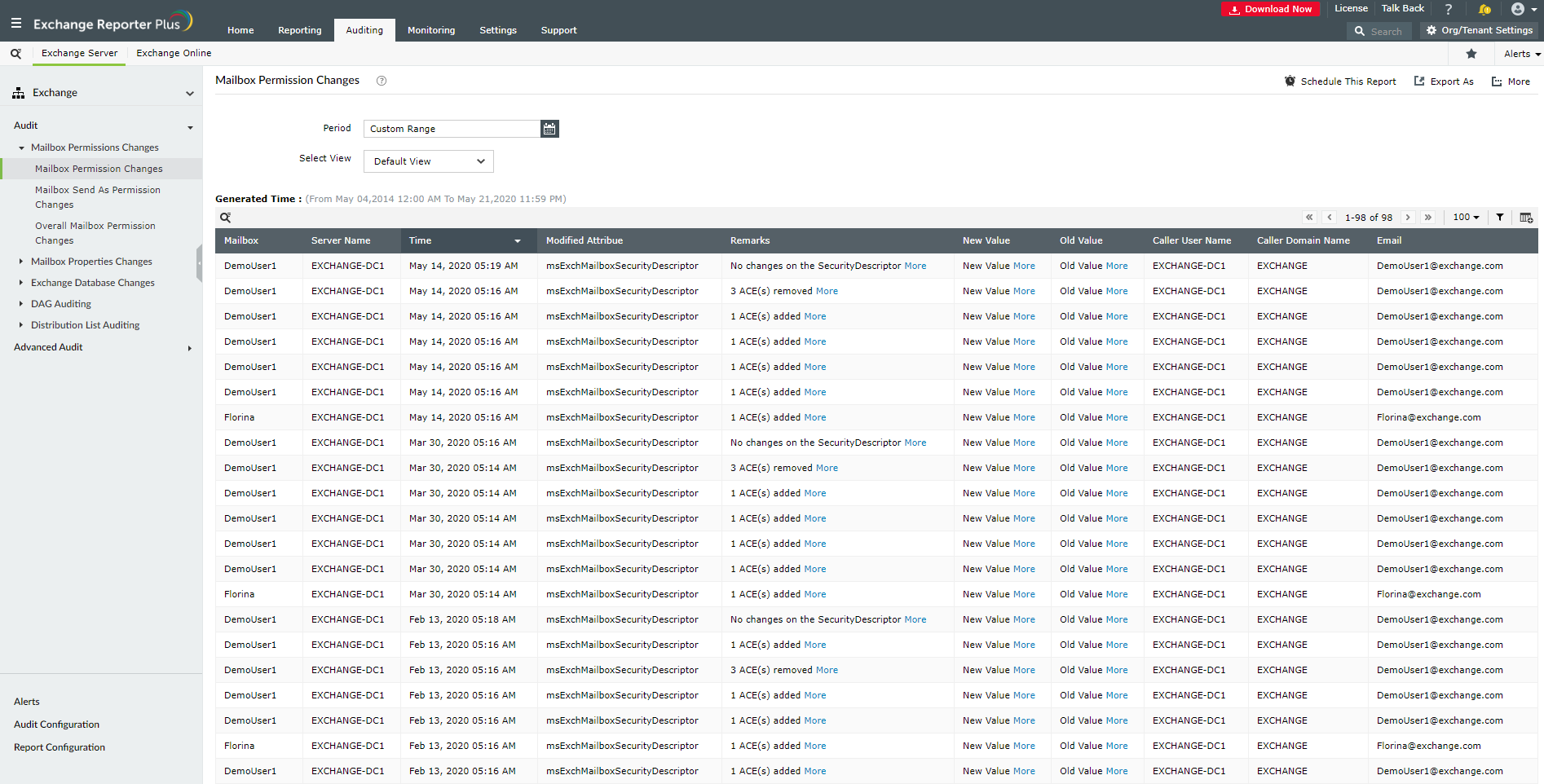Switch to the Exchange Online tab

[174, 53]
